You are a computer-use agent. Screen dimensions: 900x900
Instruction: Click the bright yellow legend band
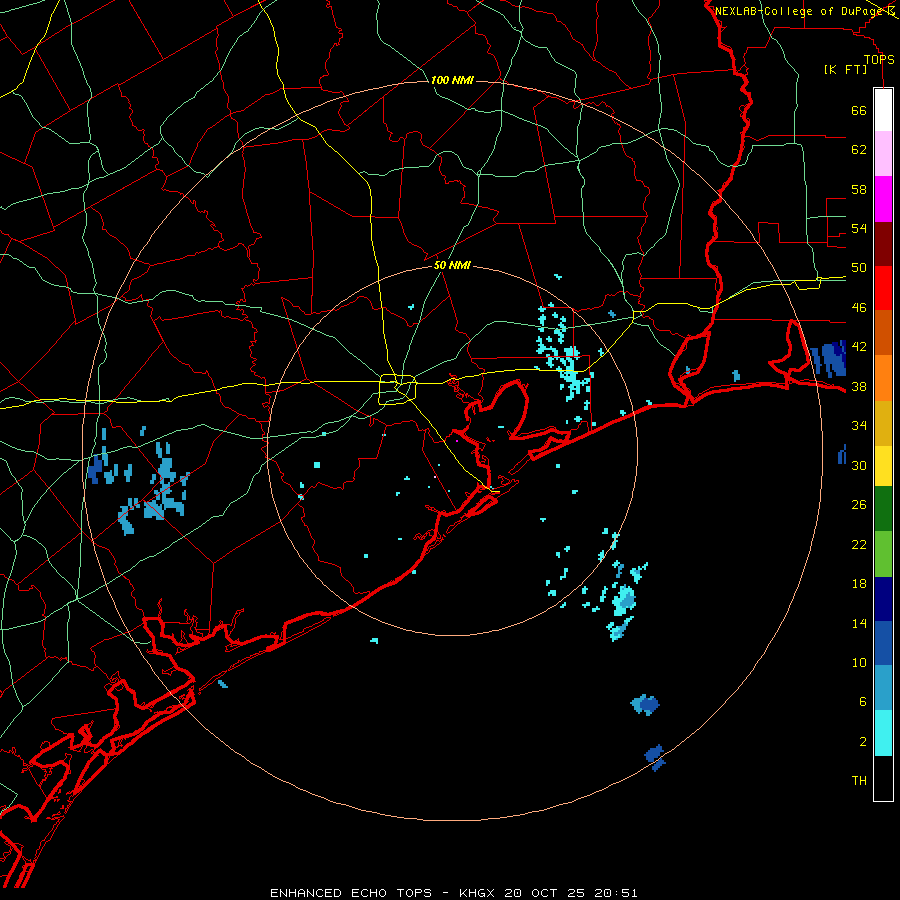(883, 466)
